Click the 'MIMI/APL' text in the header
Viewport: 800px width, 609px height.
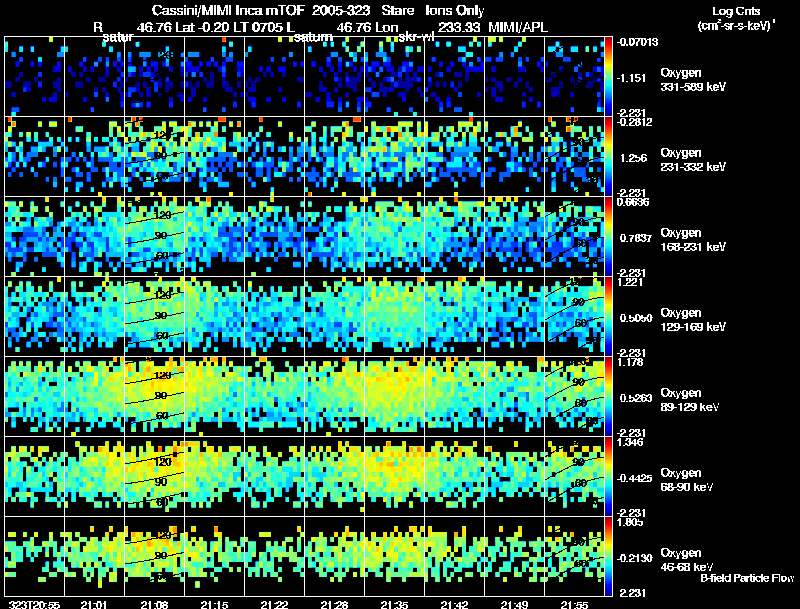(x=518, y=28)
